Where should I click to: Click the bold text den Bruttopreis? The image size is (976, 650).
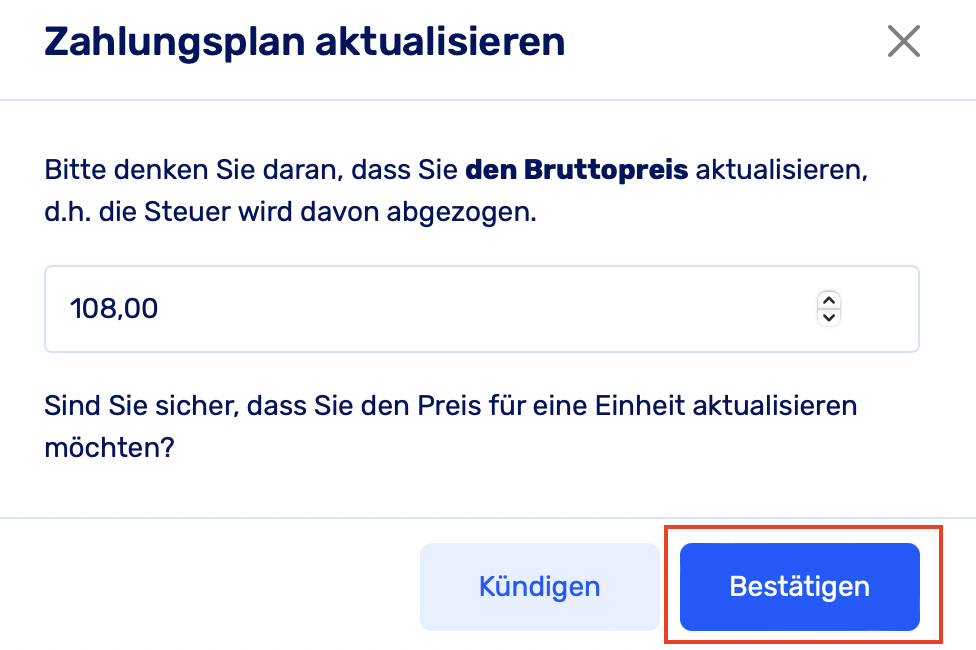click(x=577, y=169)
